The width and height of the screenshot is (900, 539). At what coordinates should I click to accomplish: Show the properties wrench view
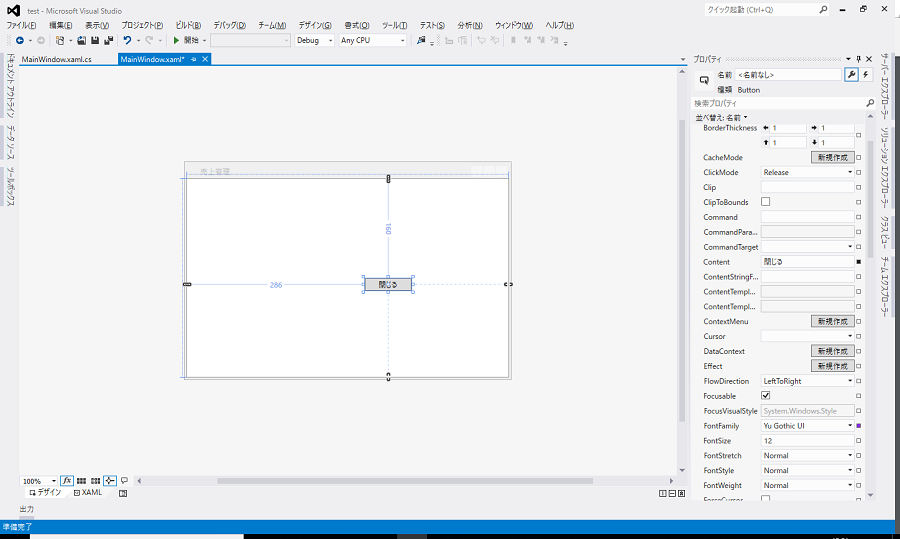(x=851, y=75)
